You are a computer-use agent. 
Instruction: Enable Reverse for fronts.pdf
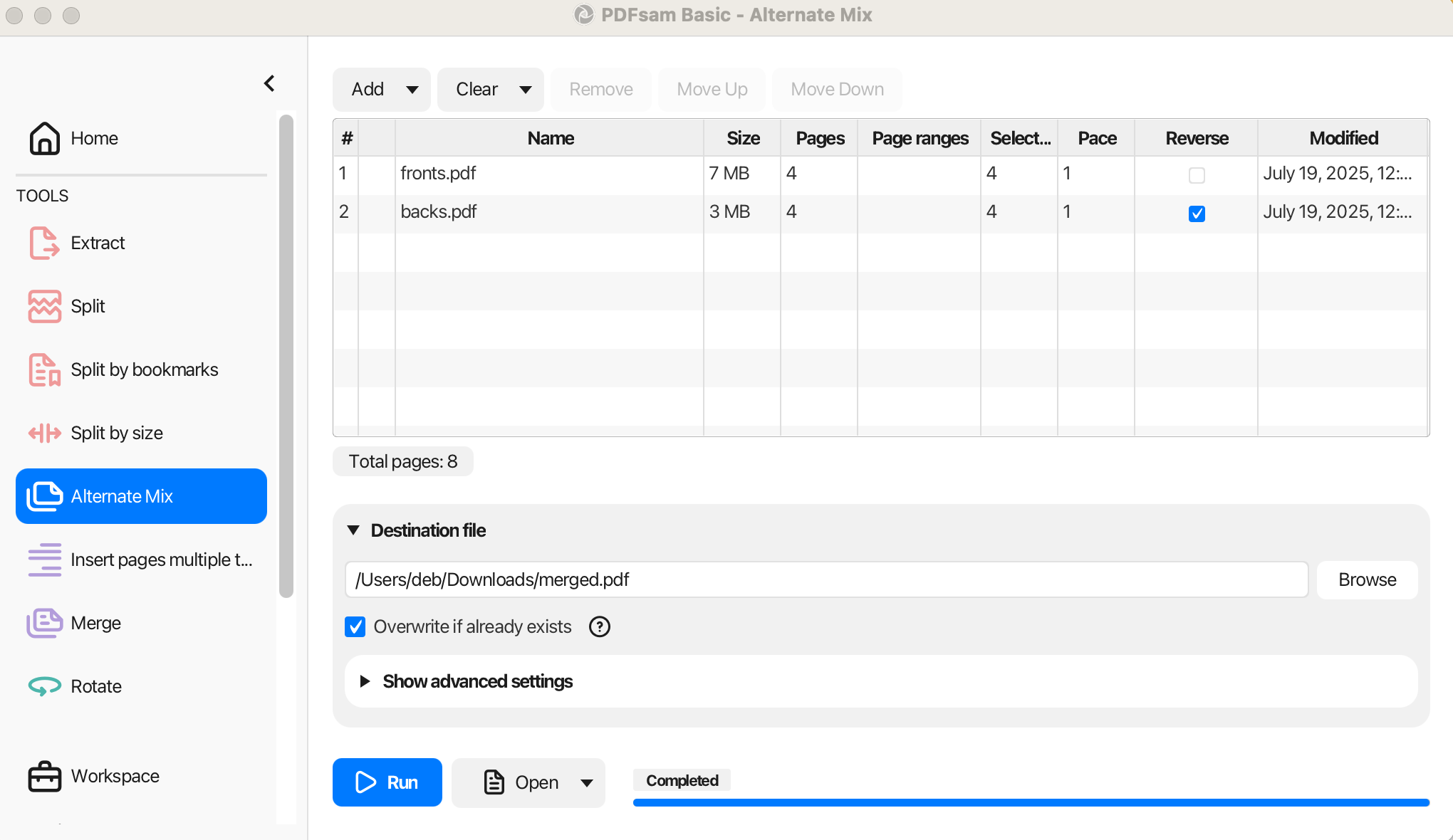pos(1197,175)
